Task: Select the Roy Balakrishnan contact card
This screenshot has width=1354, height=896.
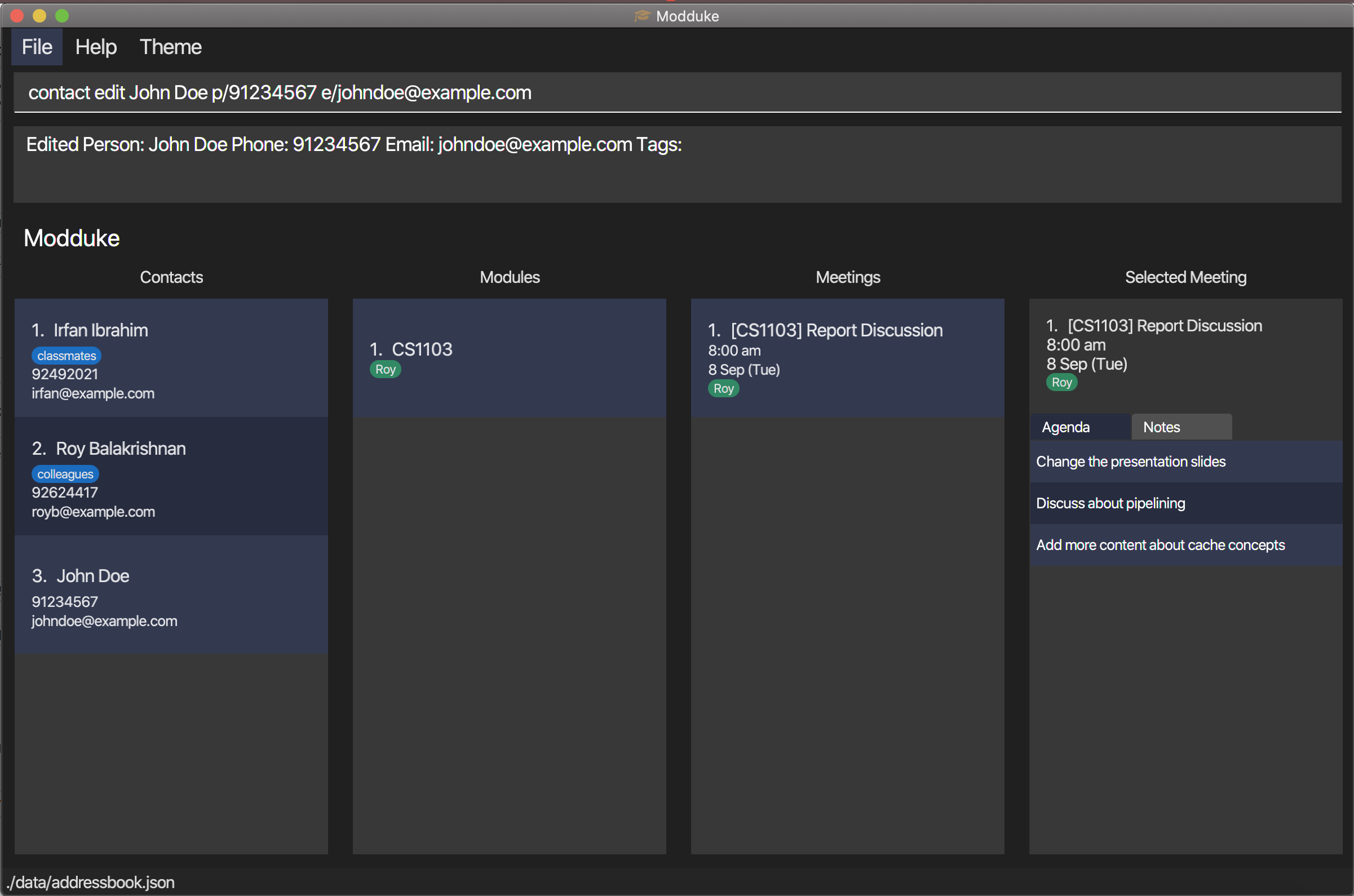Action: click(171, 476)
